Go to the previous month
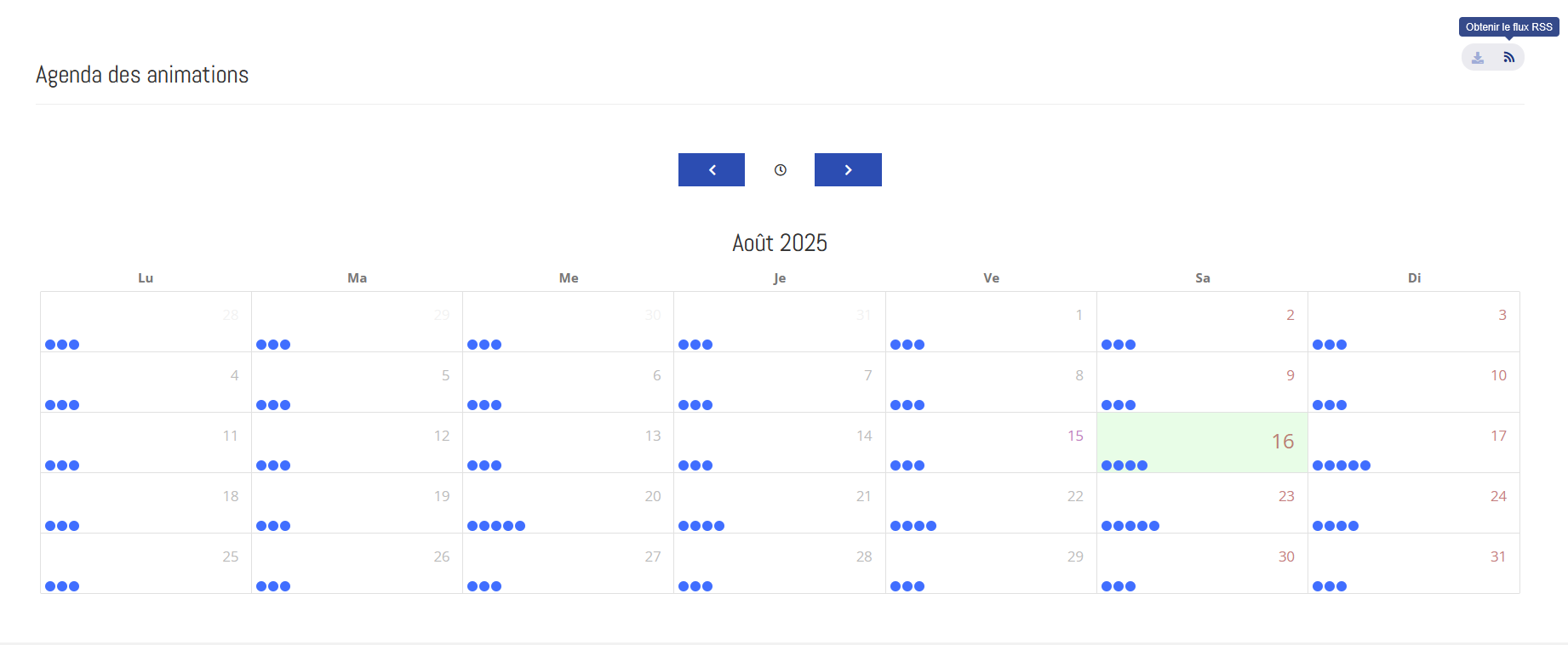This screenshot has height=645, width=1568. [712, 170]
